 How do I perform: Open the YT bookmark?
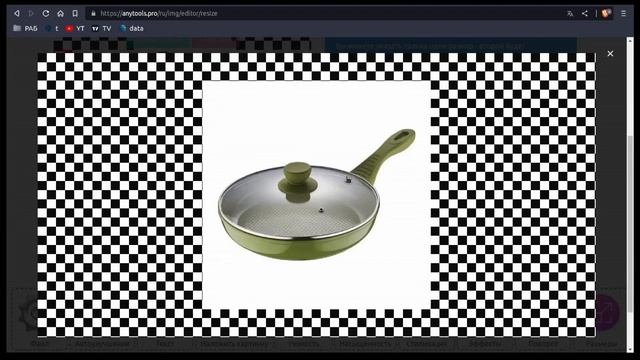[x=75, y=29]
